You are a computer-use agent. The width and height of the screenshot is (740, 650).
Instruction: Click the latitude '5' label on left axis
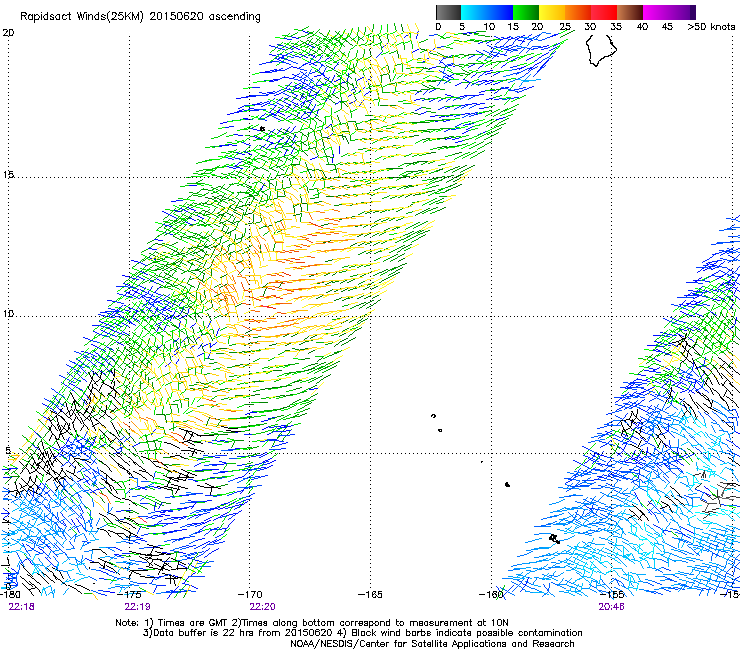pyautogui.click(x=8, y=450)
